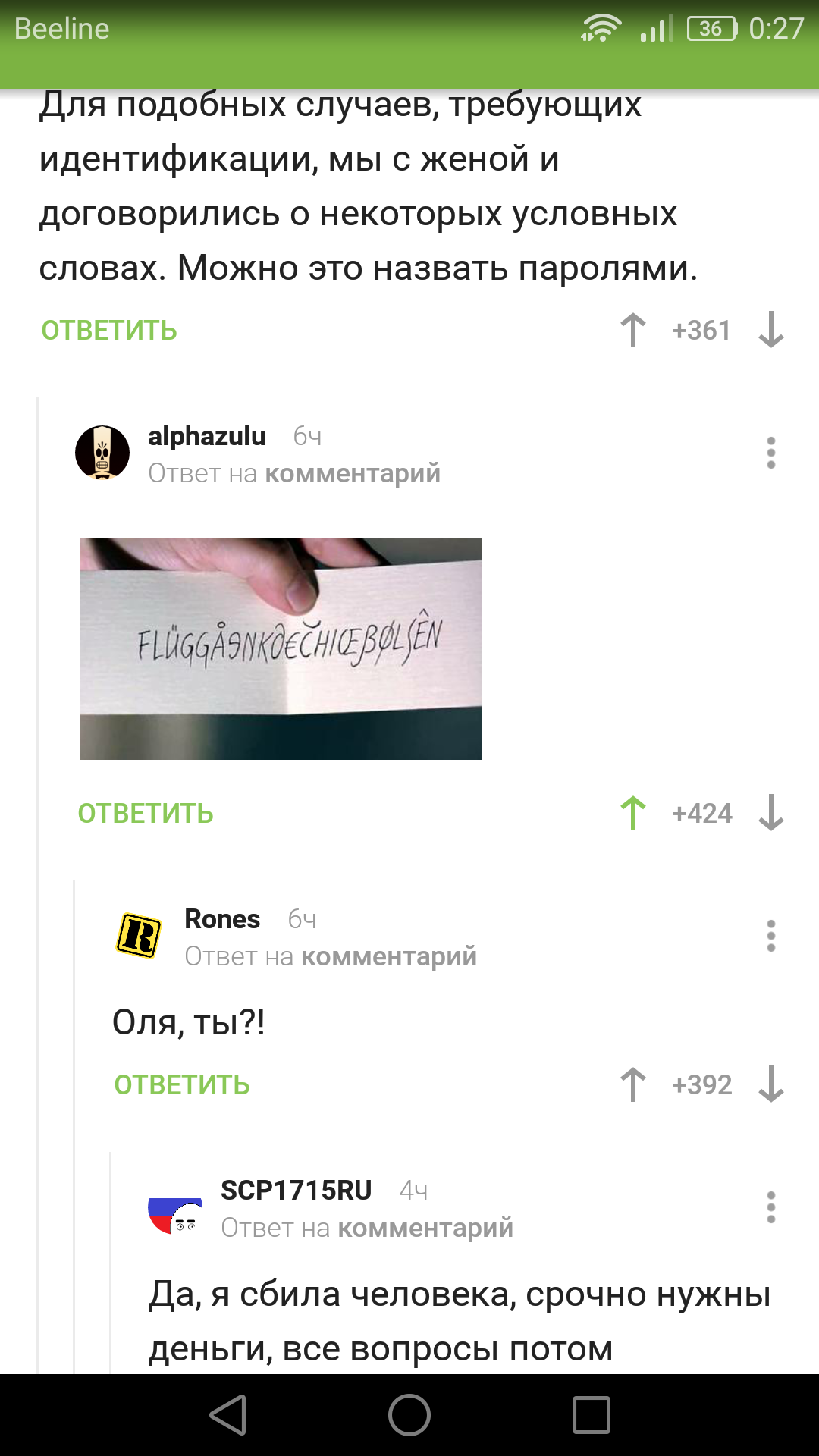Open three-dot menu on SCP1715RU's comment
Image resolution: width=819 pixels, height=1456 pixels.
[771, 1207]
